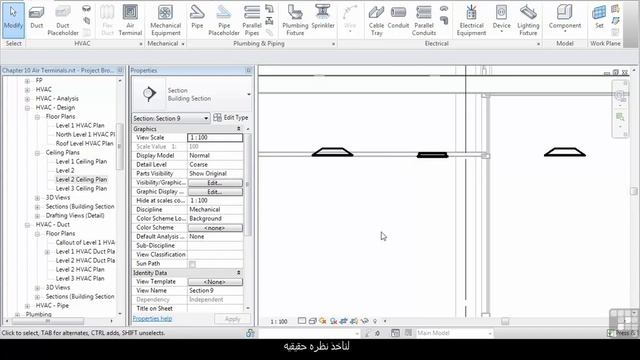Click the zoom icon on navigation bar
Screen dimensions: 640x360
click(x=620, y=118)
